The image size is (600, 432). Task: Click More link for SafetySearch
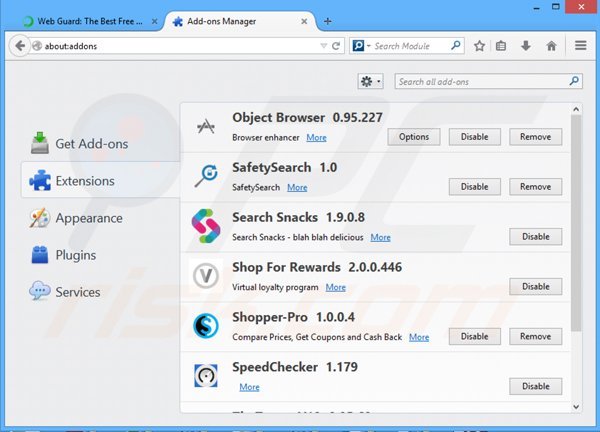[x=297, y=187]
